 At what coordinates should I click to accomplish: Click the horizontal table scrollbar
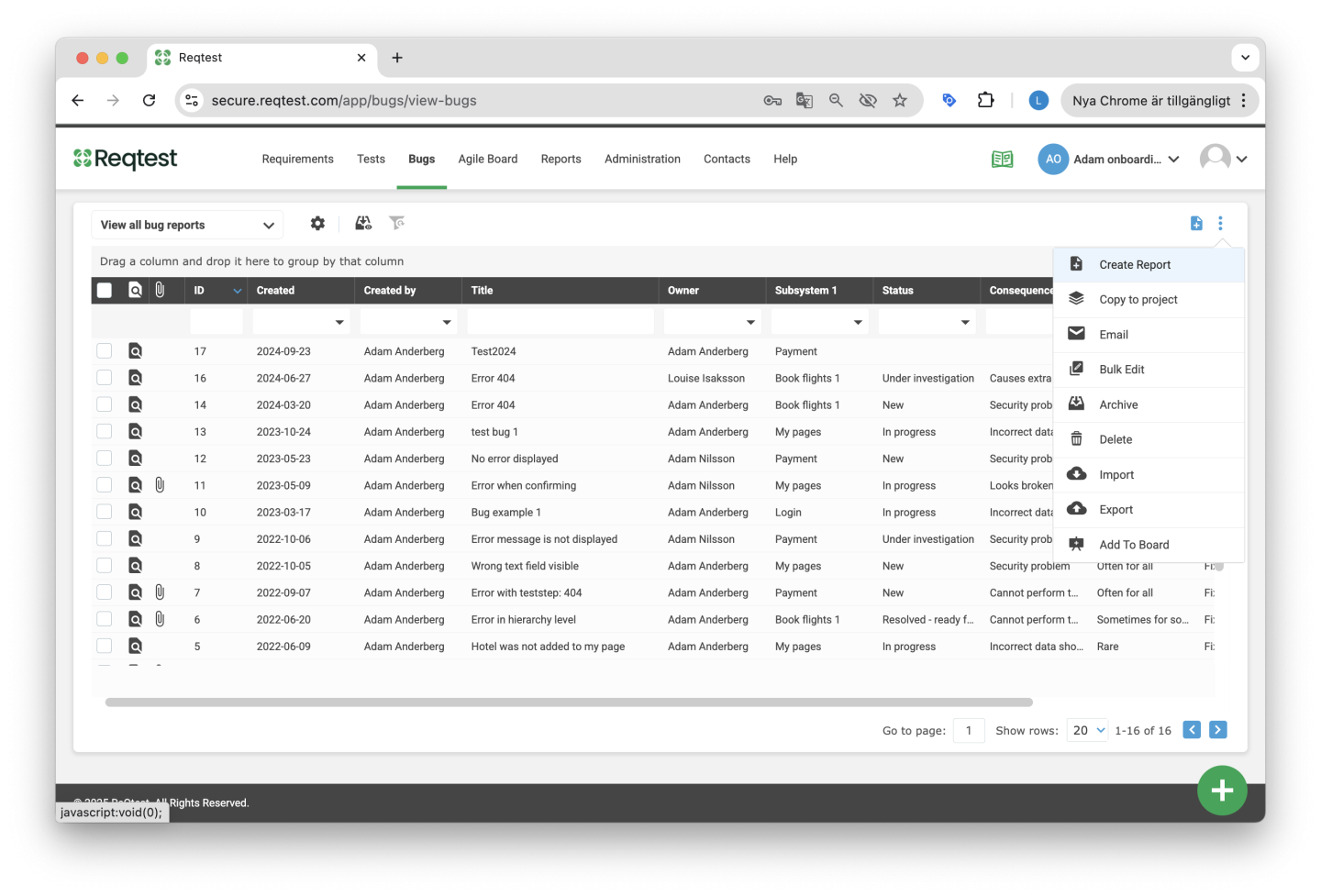coord(569,702)
